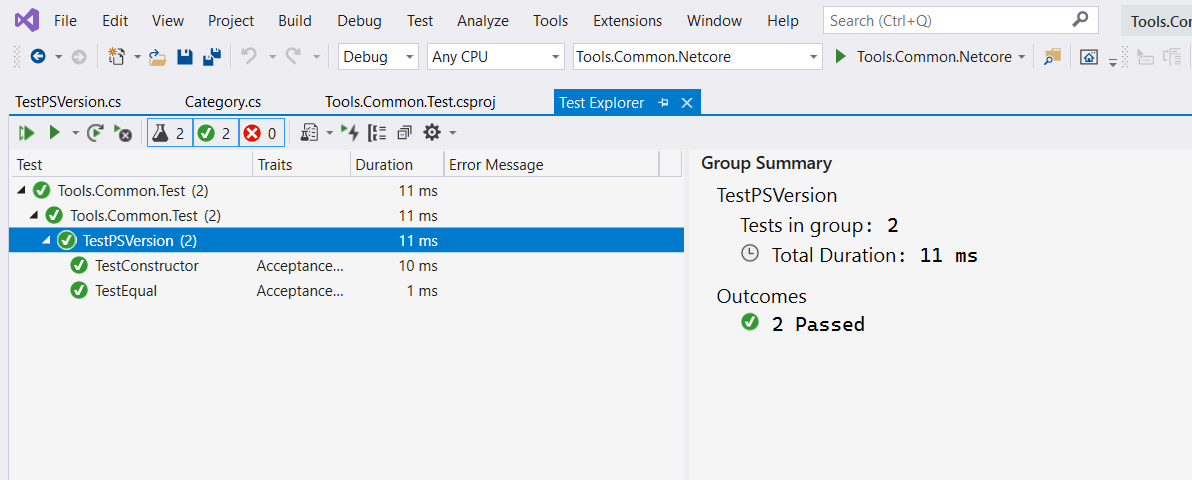Click the Undo arrow icon
The height and width of the screenshot is (480, 1192).
point(249,56)
